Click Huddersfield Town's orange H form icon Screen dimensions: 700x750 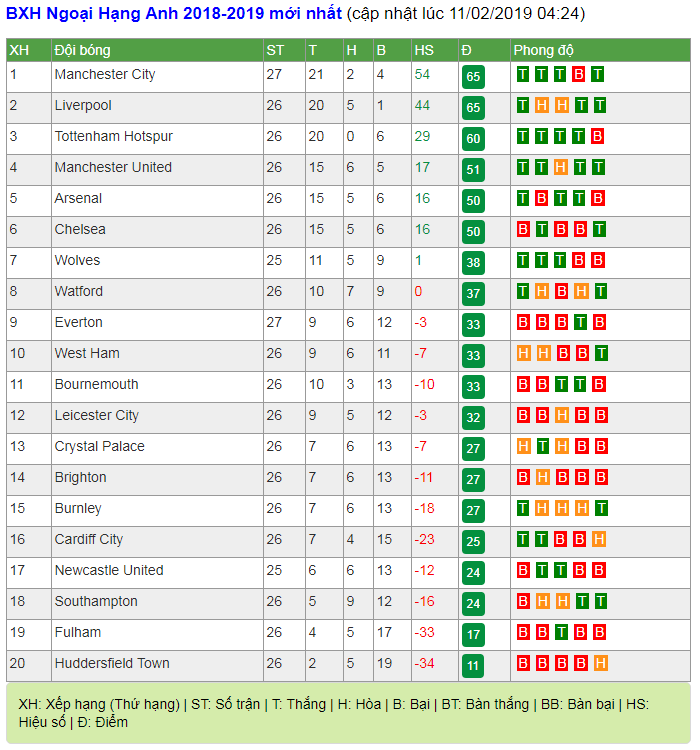point(600,663)
